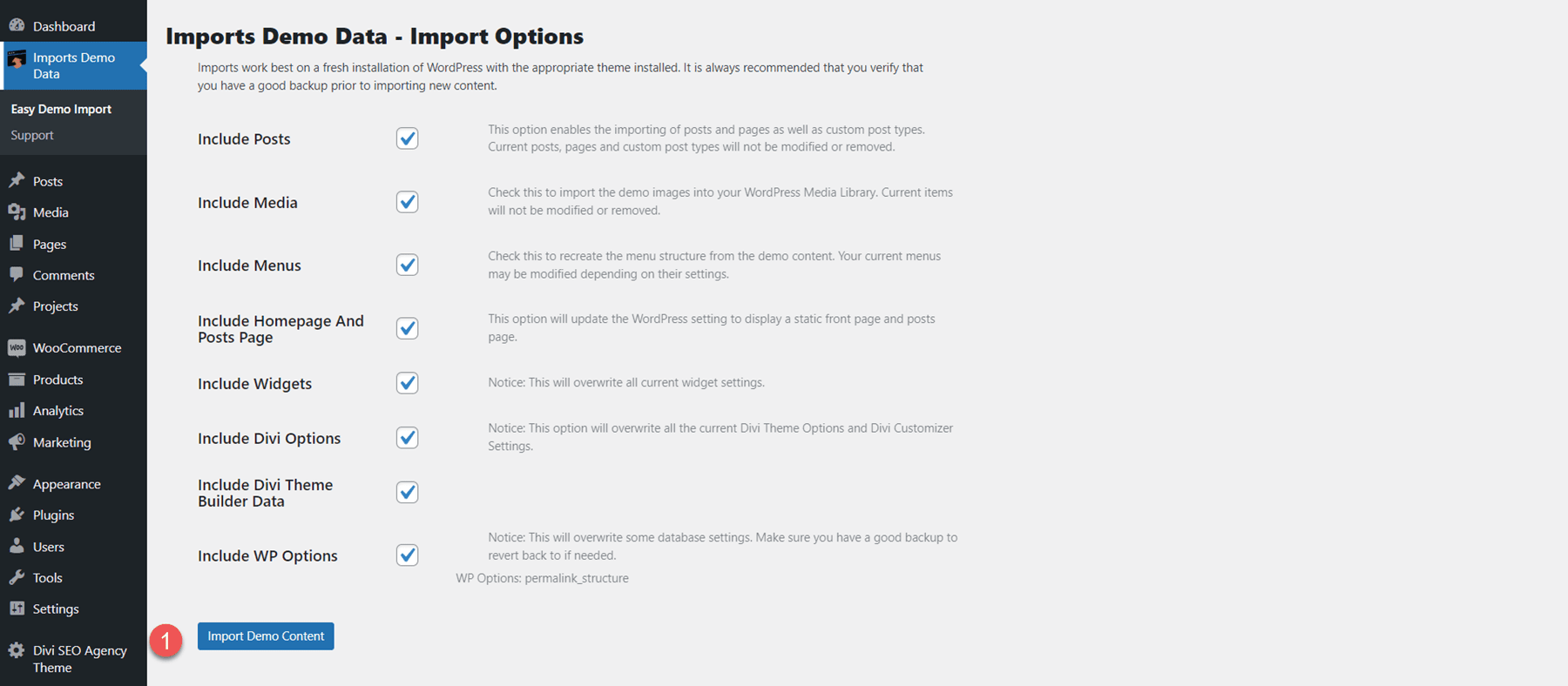
Task: Open Divi SEO Agency Theme settings
Action: (78, 658)
